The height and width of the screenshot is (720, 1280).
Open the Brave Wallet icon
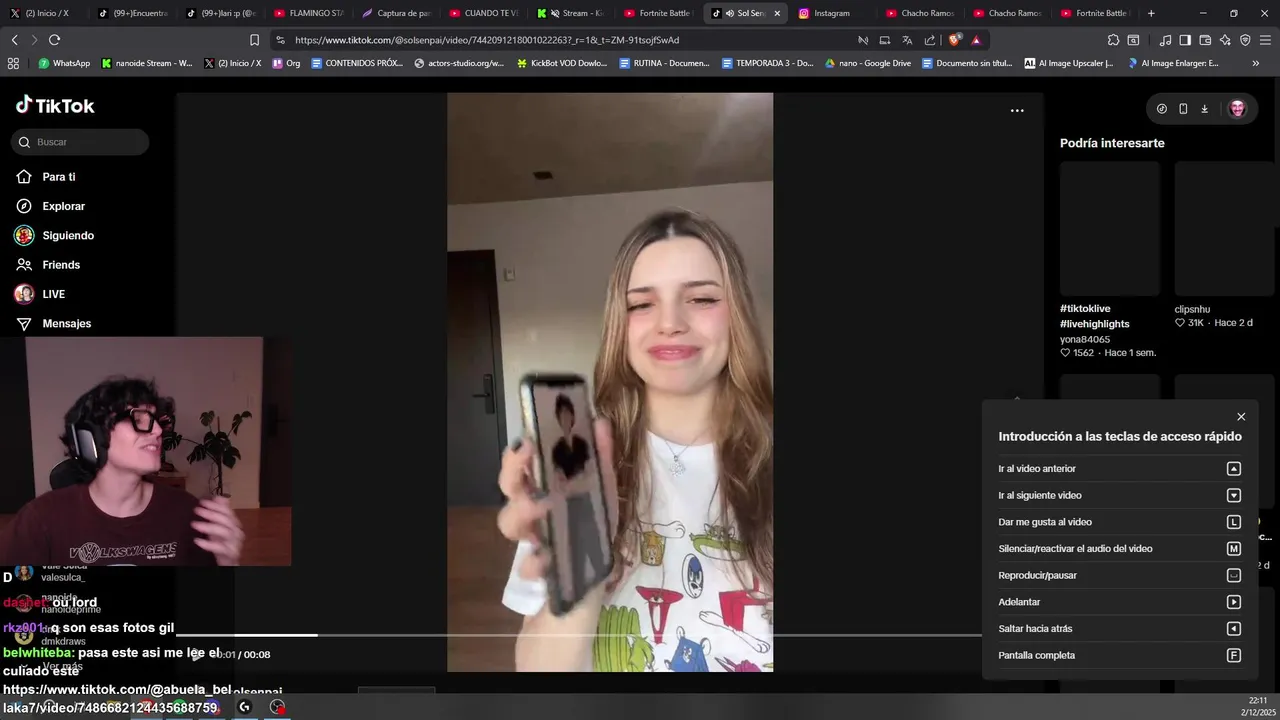point(1205,40)
